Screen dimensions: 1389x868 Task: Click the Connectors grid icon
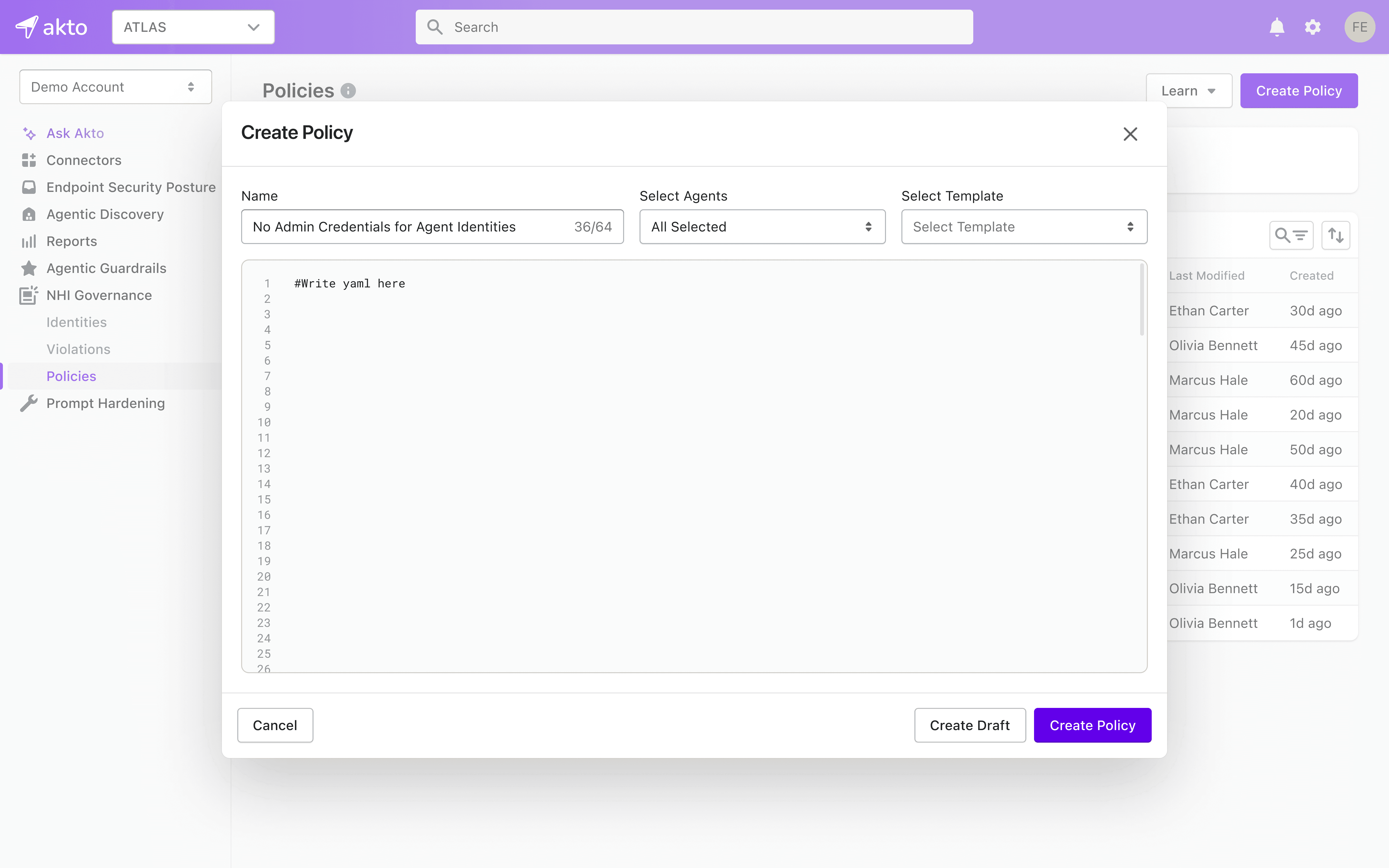(x=29, y=160)
